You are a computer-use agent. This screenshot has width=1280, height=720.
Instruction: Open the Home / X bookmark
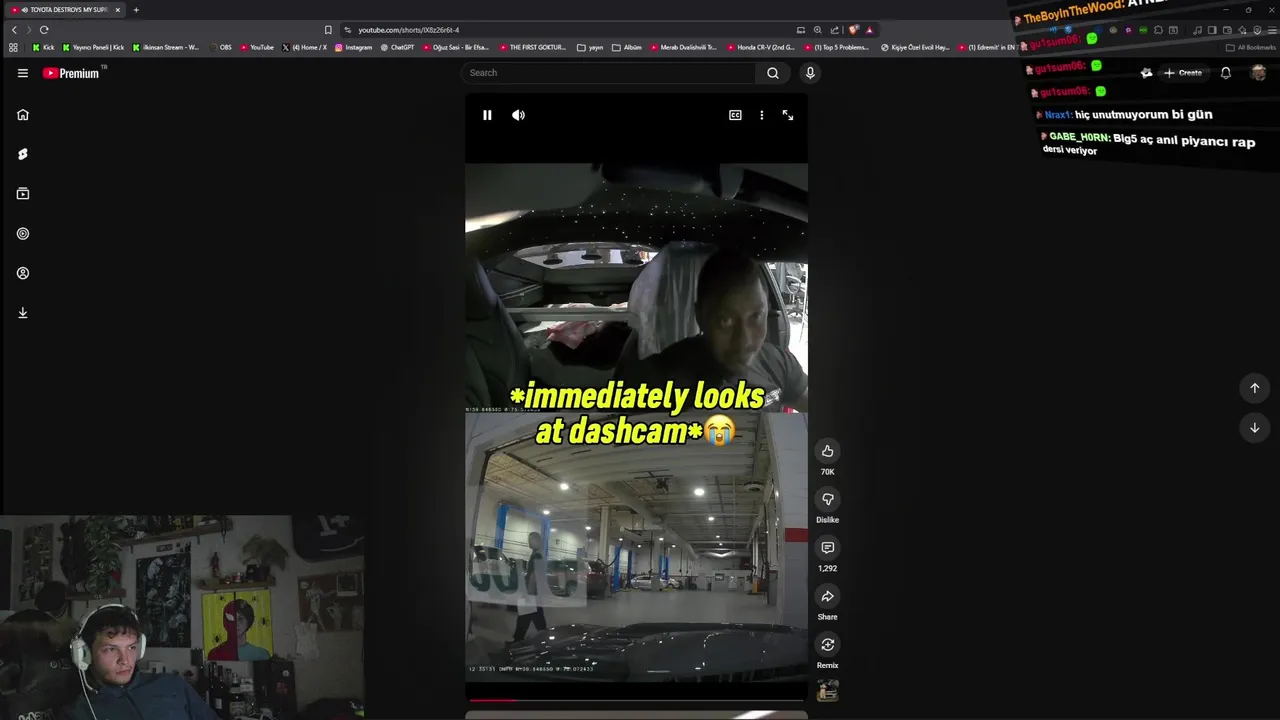click(x=304, y=47)
